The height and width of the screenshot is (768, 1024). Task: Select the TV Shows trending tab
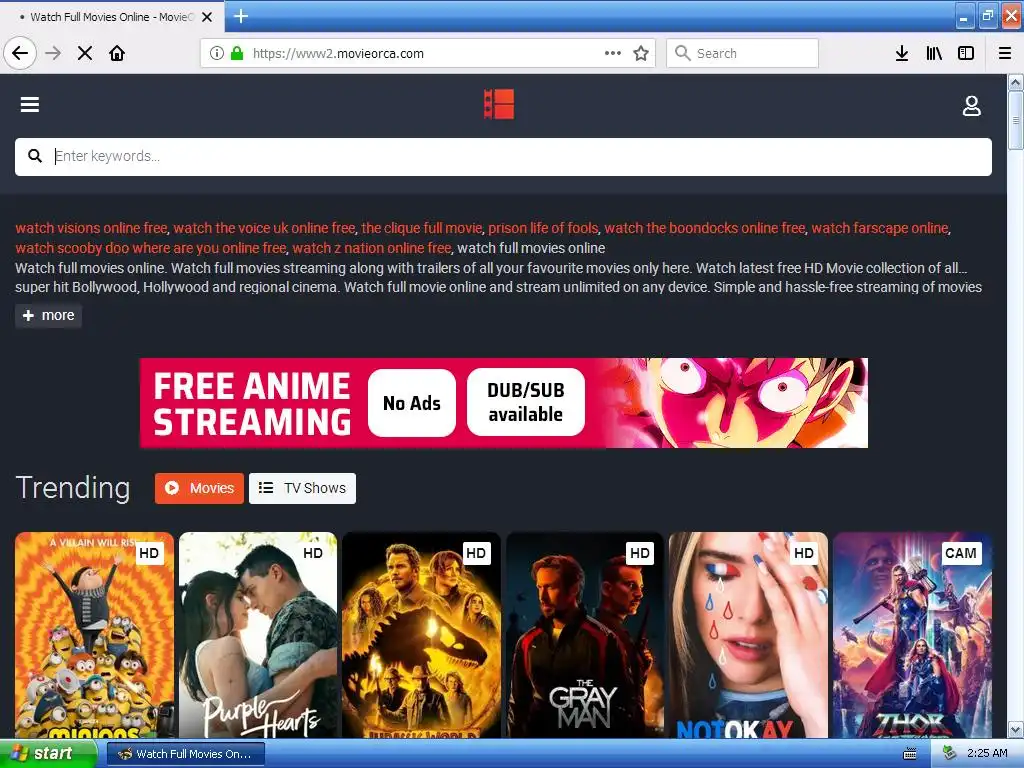tap(302, 488)
